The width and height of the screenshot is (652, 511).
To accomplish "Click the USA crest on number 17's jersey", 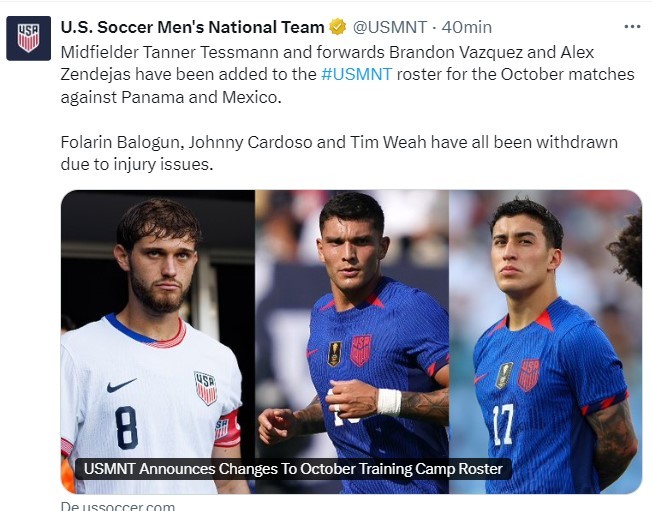I will [x=528, y=375].
